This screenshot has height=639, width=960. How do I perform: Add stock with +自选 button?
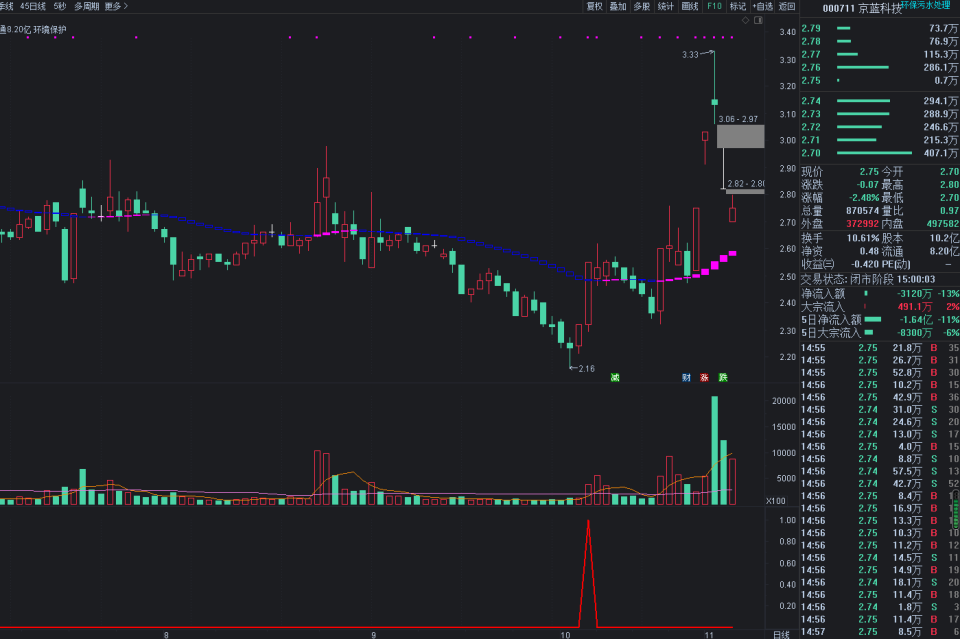click(x=763, y=6)
